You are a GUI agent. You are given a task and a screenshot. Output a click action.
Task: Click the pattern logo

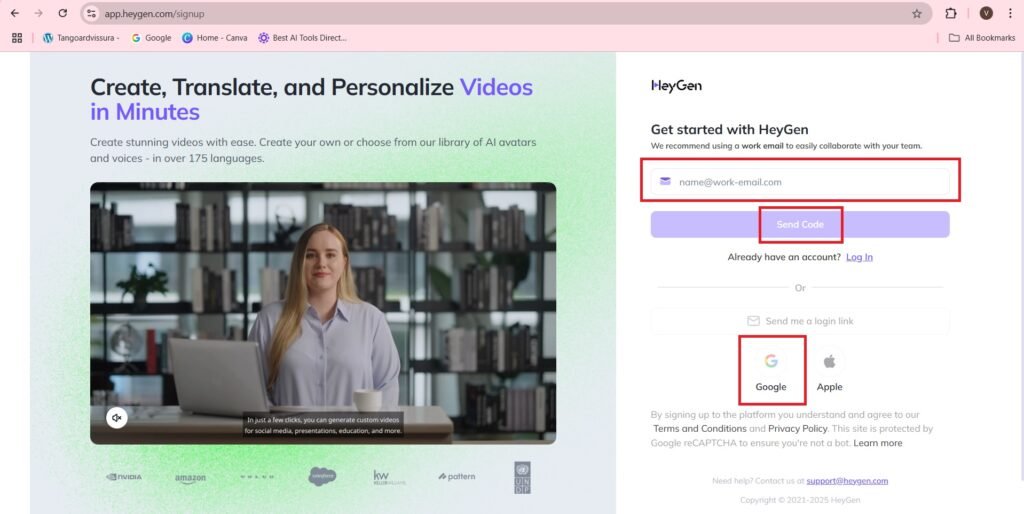(x=456, y=477)
